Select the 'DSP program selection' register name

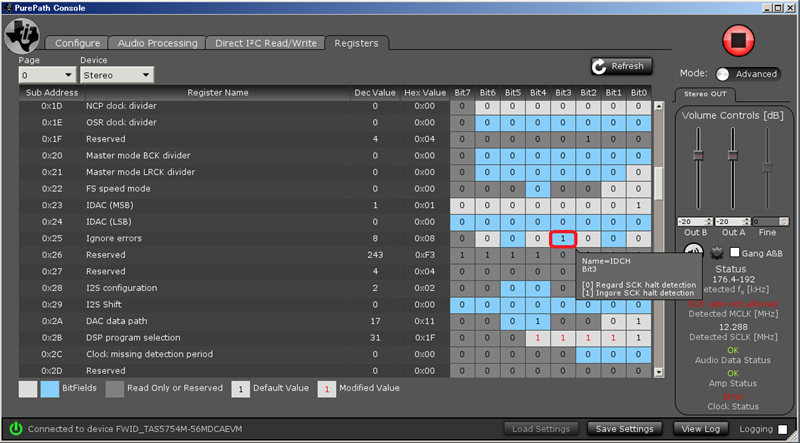[x=133, y=337]
